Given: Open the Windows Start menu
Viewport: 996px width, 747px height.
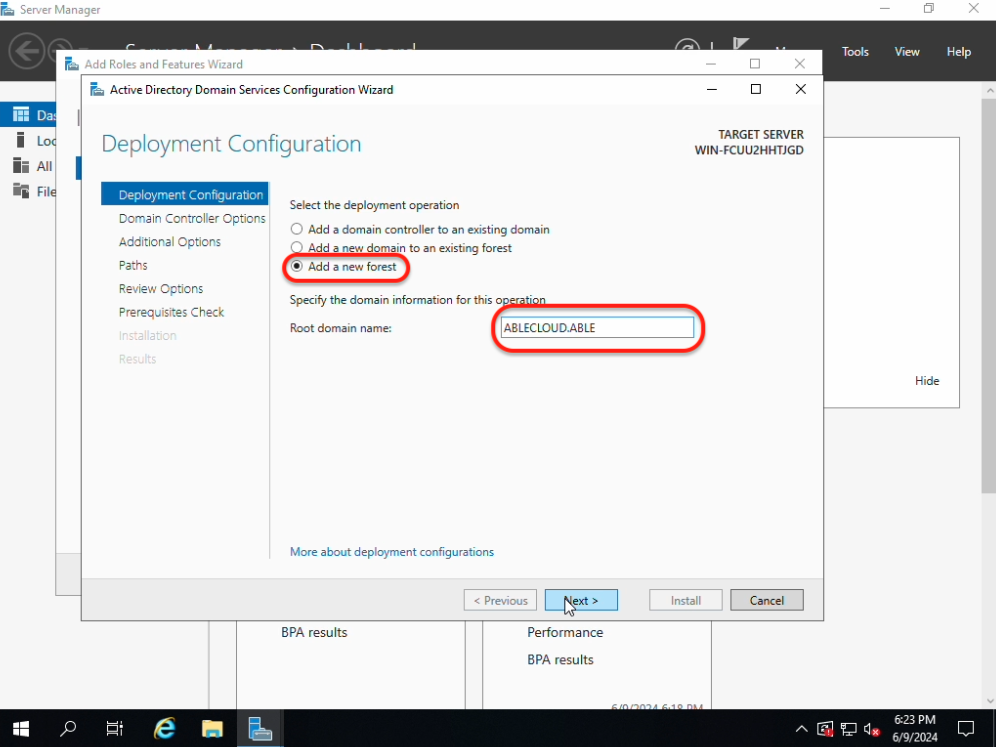Looking at the screenshot, I should coord(20,729).
